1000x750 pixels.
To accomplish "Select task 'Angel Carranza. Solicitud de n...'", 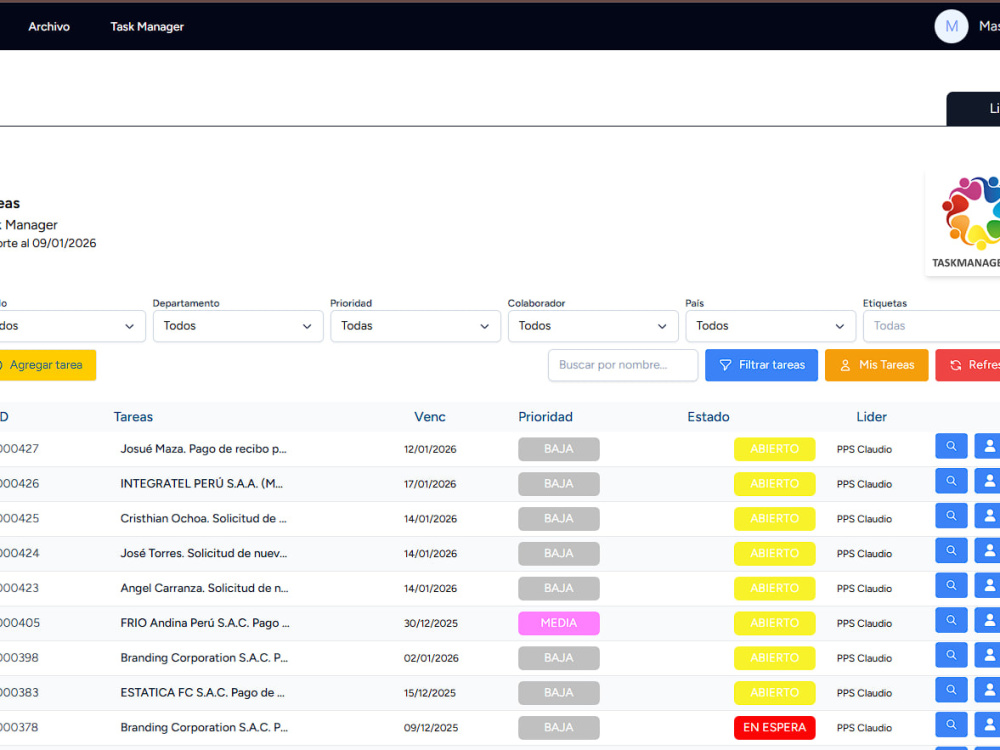I will (204, 588).
